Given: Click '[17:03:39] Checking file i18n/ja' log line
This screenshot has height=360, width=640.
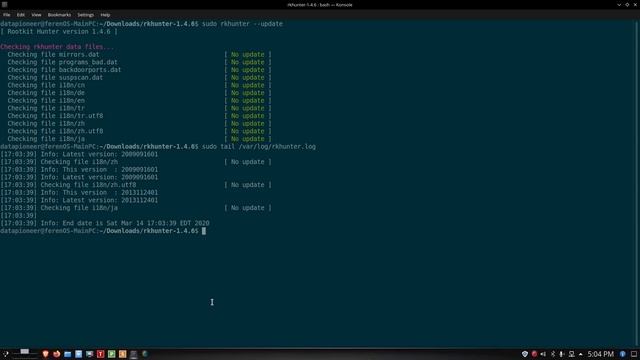Looking at the screenshot, I should point(59,208).
